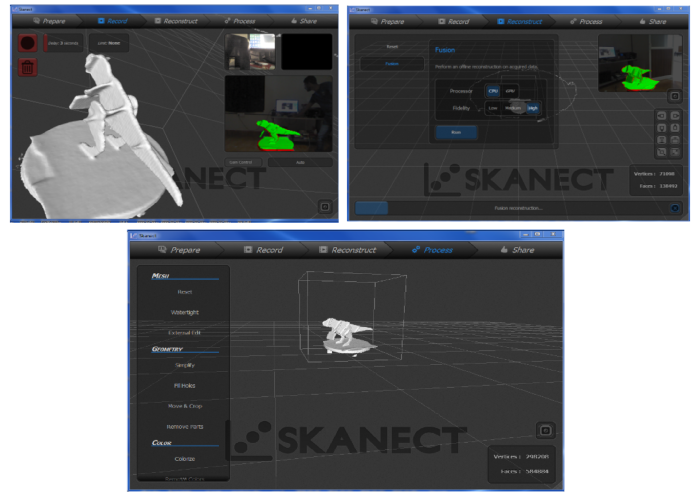
Task: Click the camera preview thumbnail in Reconstruct window
Action: pos(640,63)
